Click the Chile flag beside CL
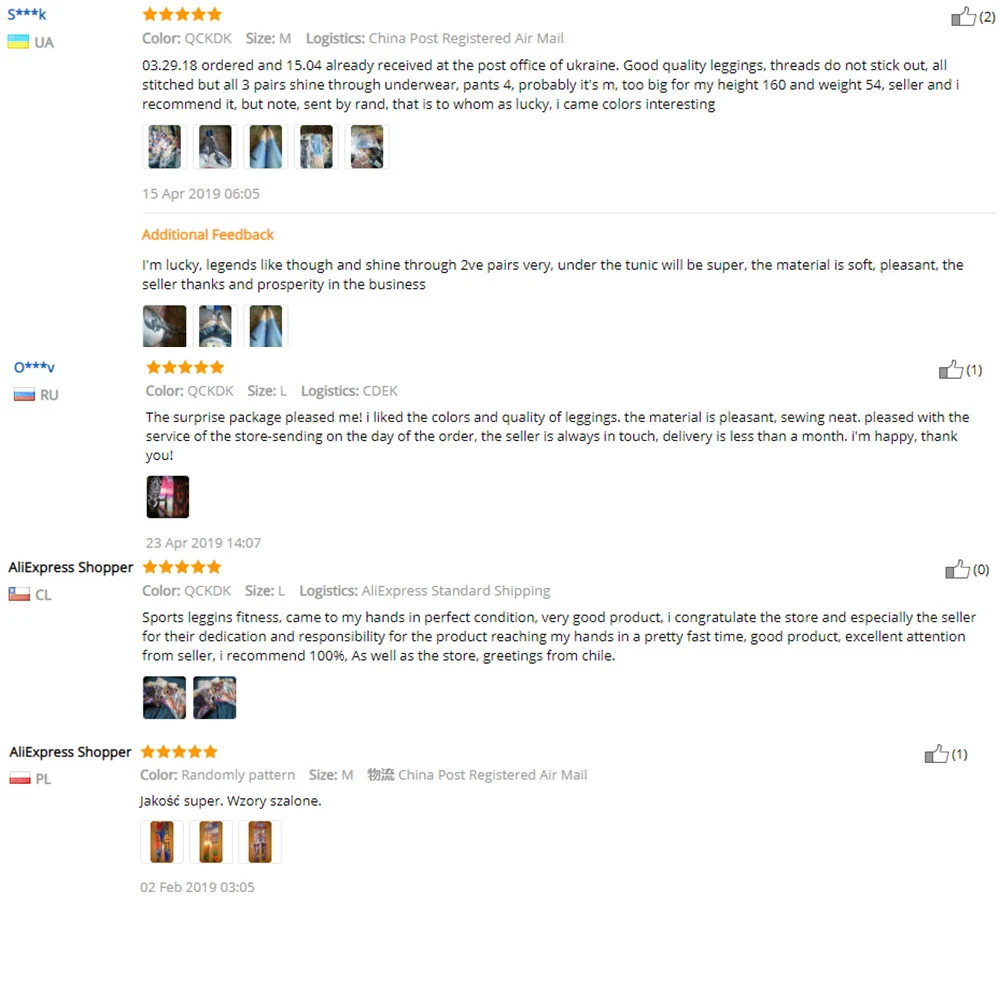Screen dimensions: 1000x1000 pyautogui.click(x=19, y=594)
